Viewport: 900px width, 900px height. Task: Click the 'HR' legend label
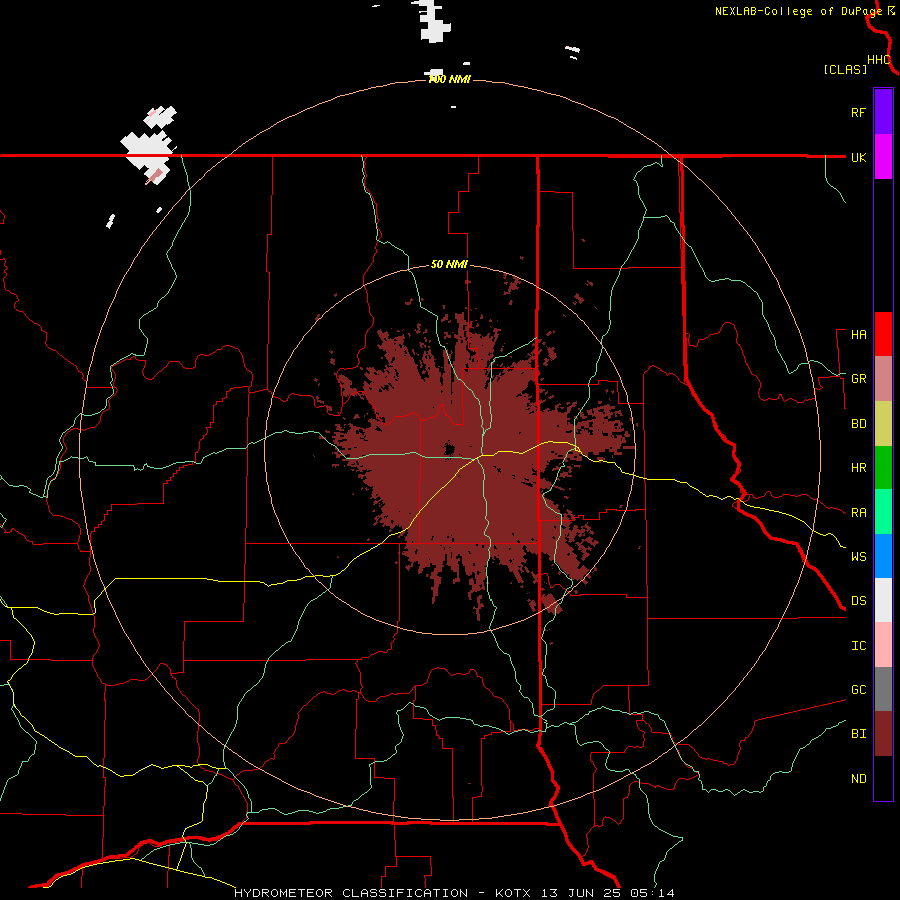(x=858, y=468)
